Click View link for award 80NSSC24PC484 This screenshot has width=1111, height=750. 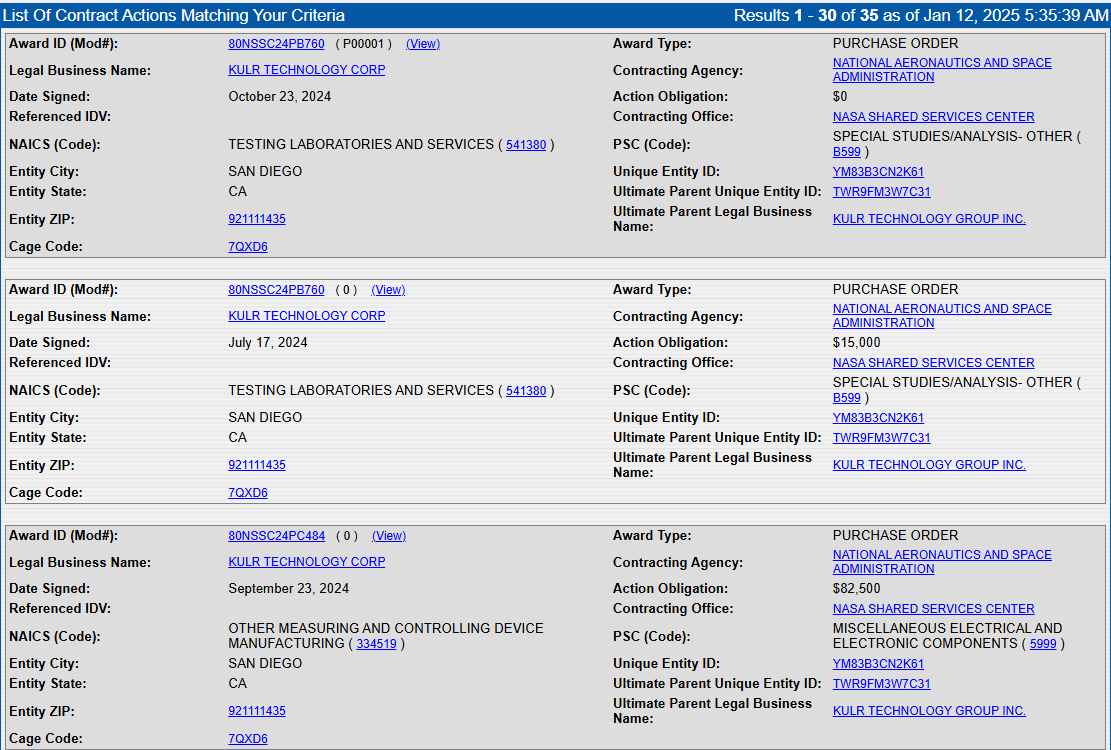388,536
